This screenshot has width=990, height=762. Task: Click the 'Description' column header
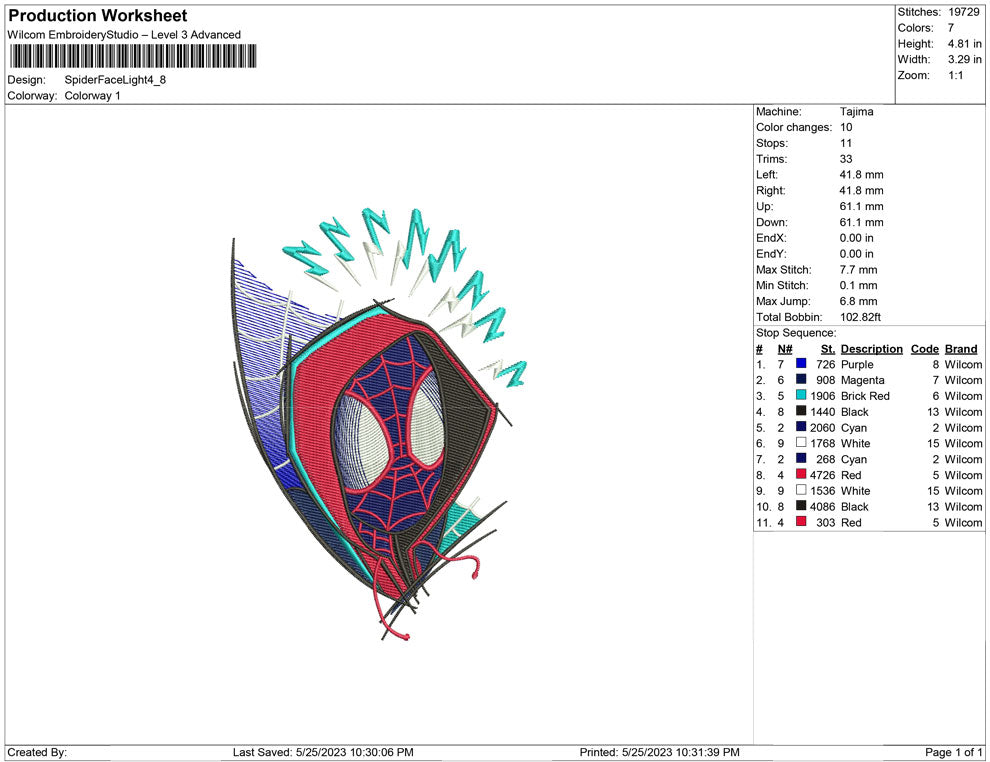pos(872,349)
